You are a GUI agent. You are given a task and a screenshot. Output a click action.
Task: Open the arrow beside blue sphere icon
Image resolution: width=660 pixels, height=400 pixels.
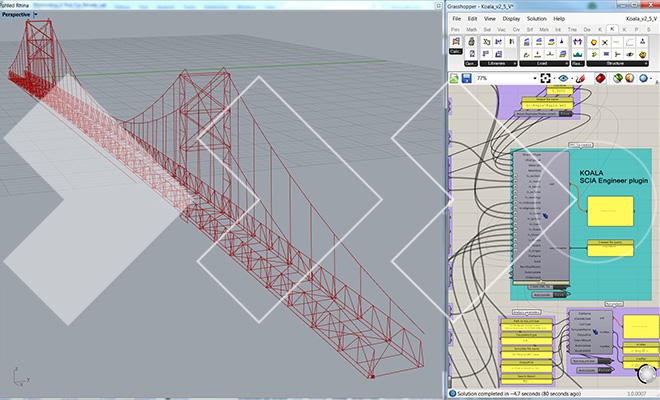[x=651, y=79]
